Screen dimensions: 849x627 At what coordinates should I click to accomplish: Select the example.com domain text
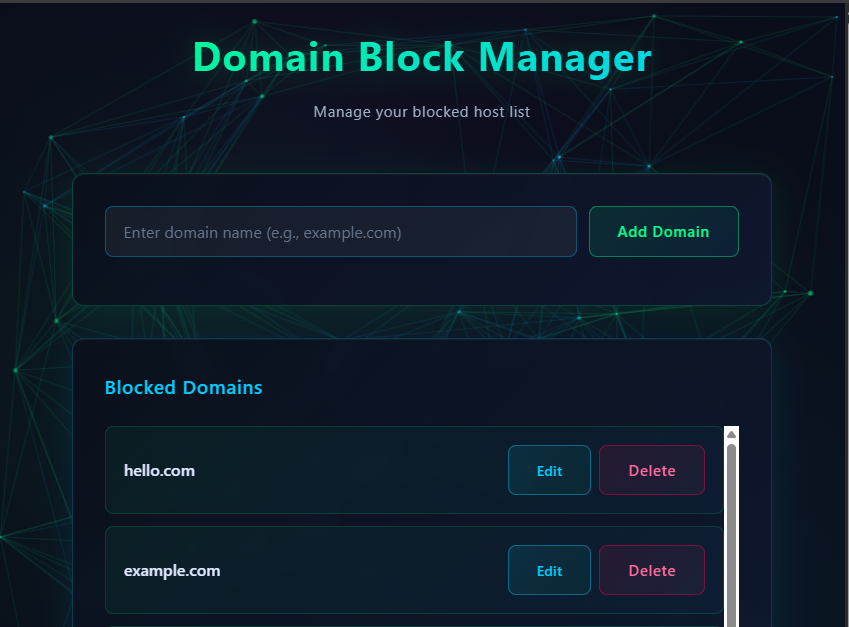coord(172,571)
